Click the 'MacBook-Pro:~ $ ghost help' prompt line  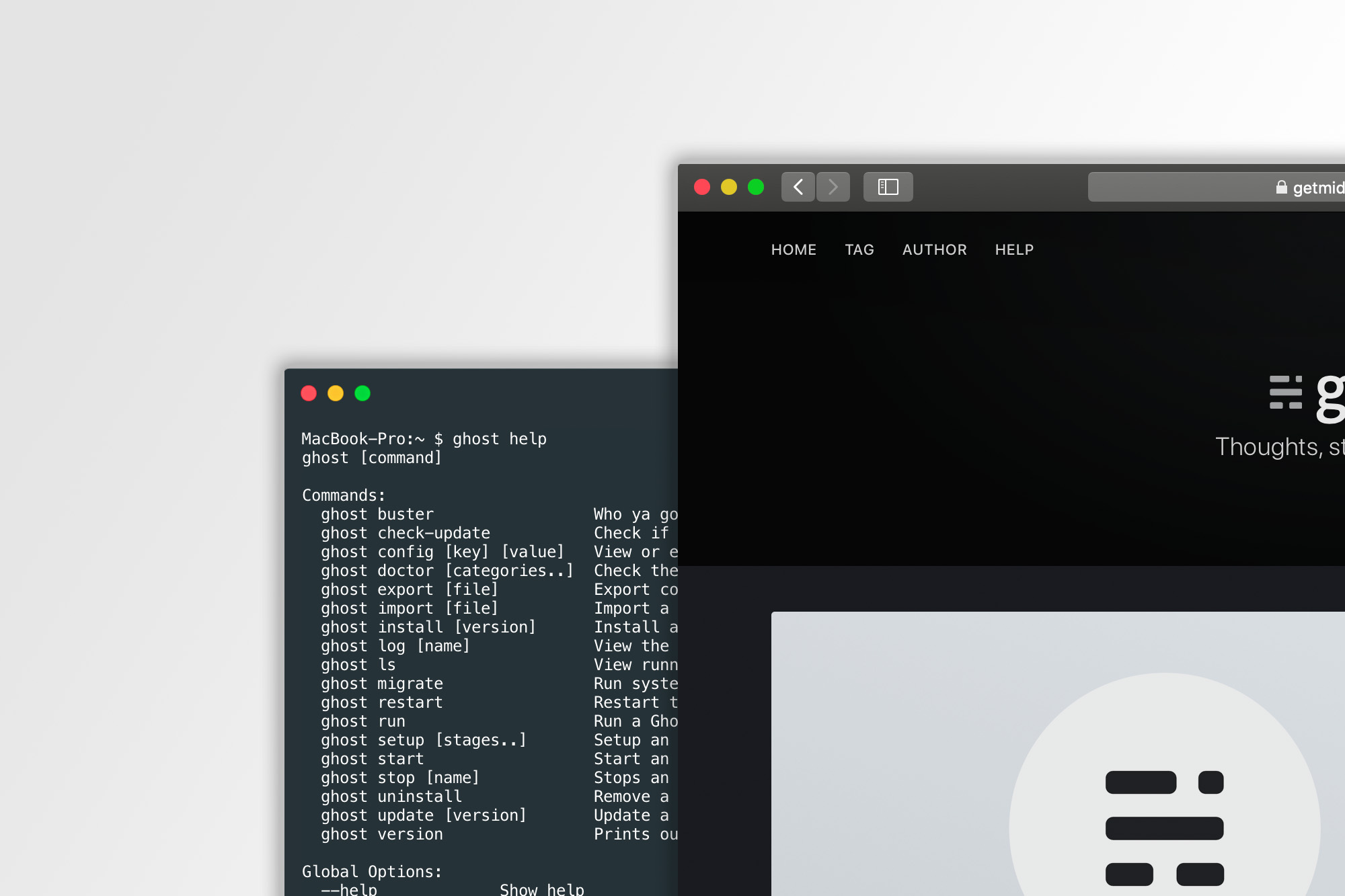[424, 439]
